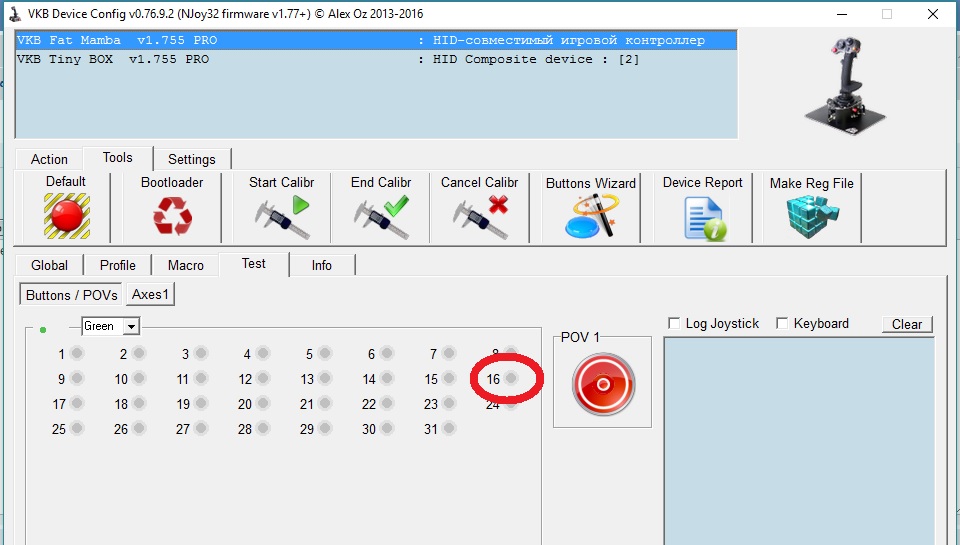Image resolution: width=960 pixels, height=545 pixels.
Task: Select the Profile tab
Action: tap(117, 265)
